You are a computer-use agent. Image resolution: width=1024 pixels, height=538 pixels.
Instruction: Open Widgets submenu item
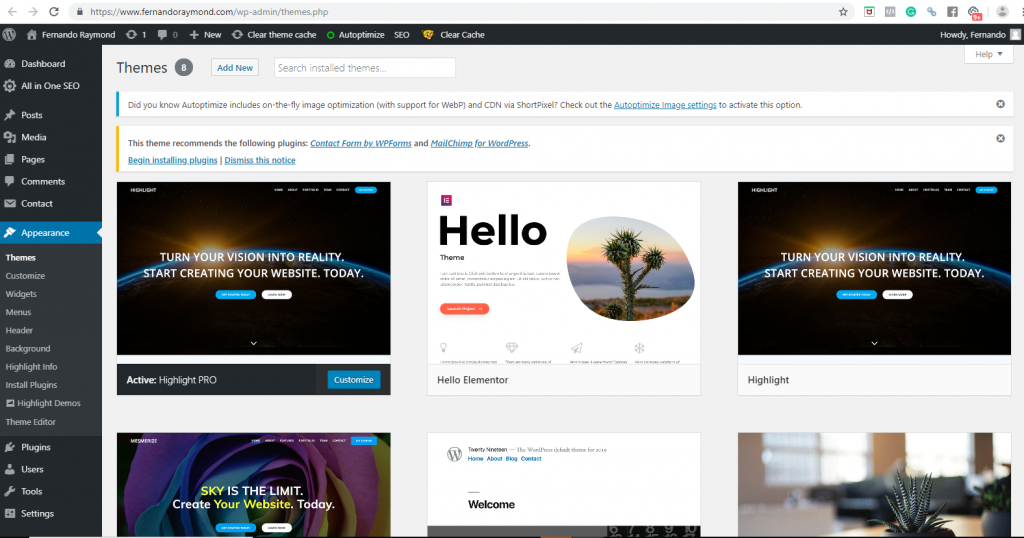[x=22, y=294]
